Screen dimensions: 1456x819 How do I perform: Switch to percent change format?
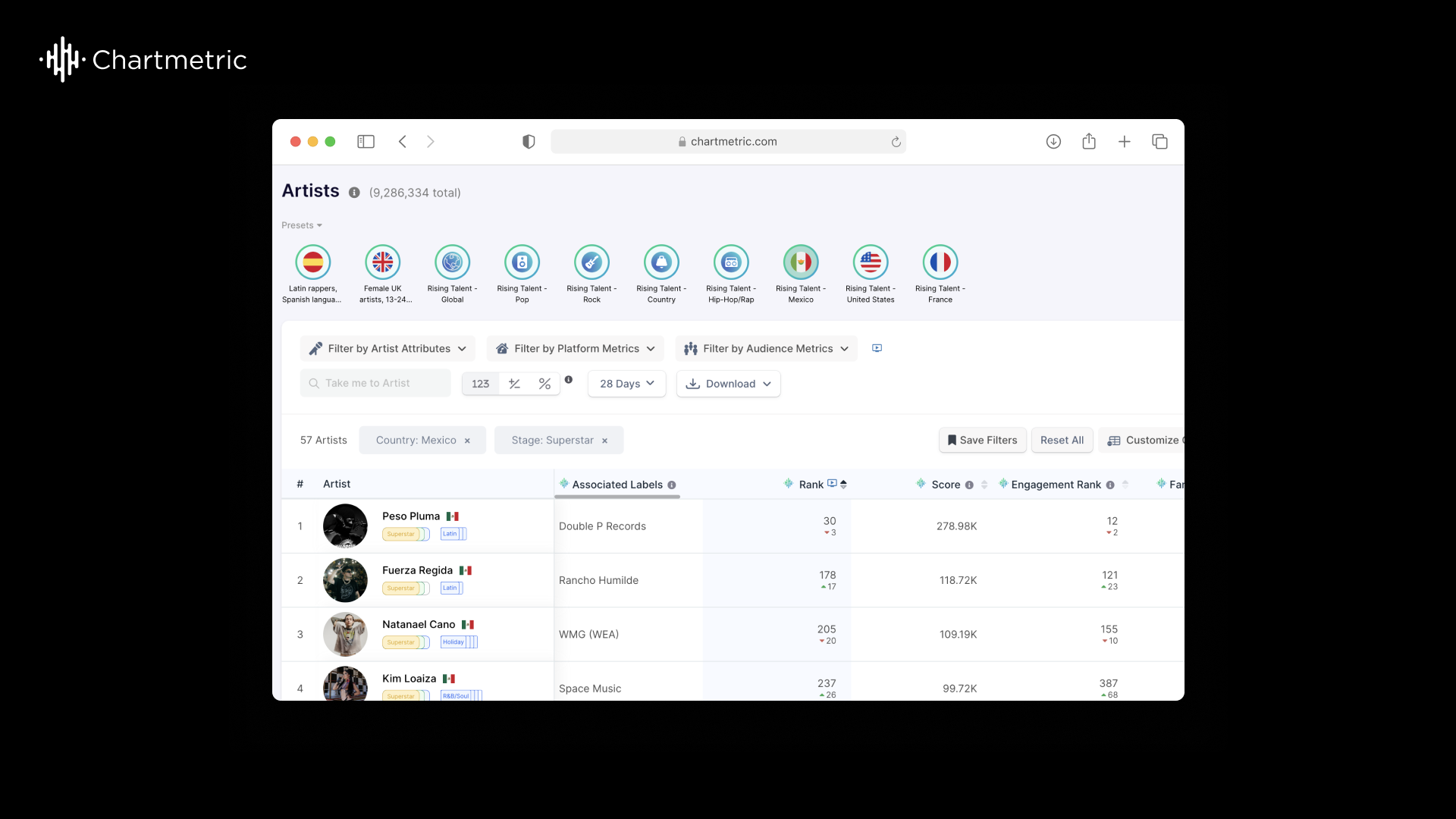click(544, 384)
